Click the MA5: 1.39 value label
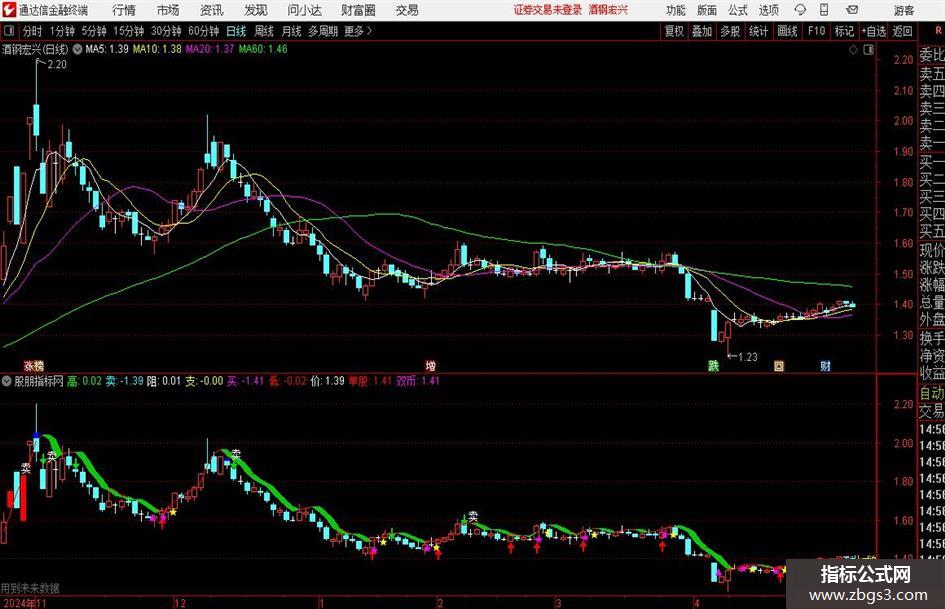The height and width of the screenshot is (609, 945). tap(107, 49)
